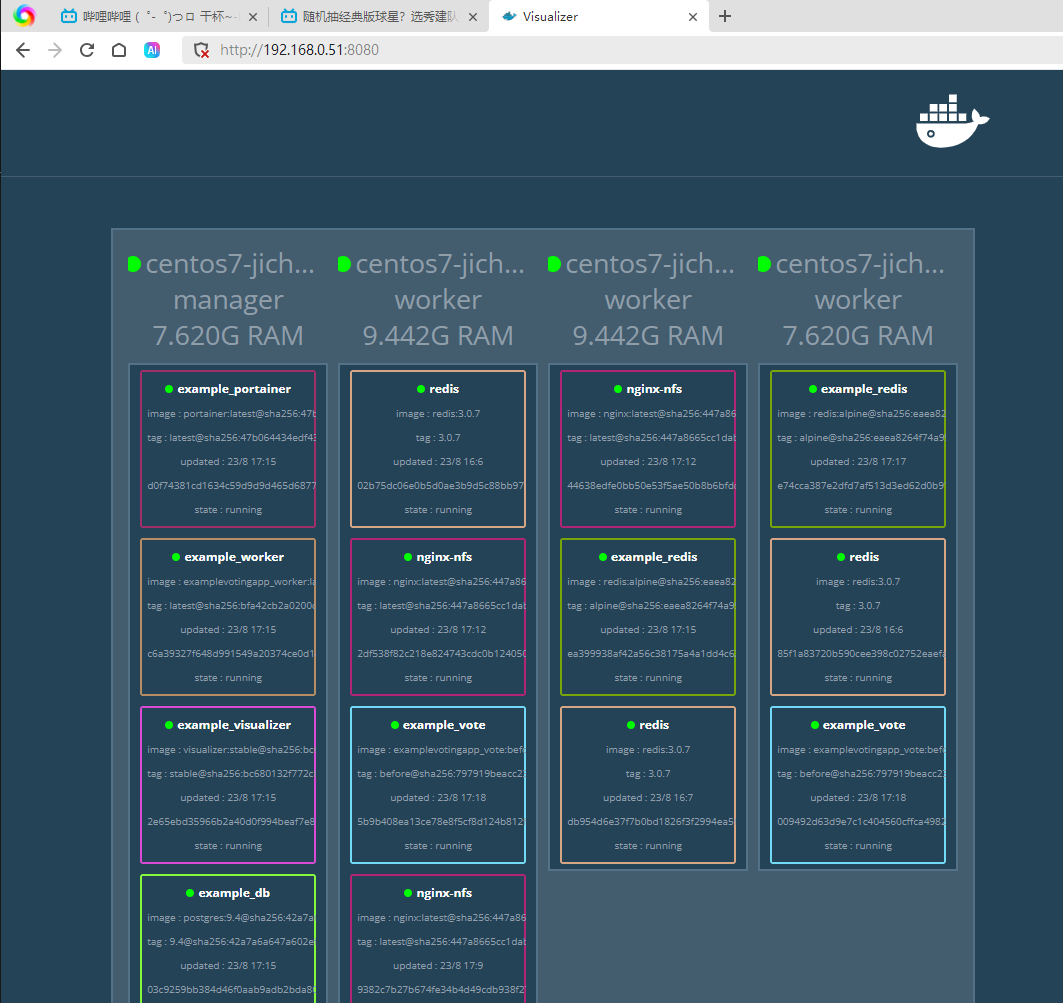Image resolution: width=1063 pixels, height=1003 pixels.
Task: Close the second tab about 随机抽经典版球星
Action: pos(473,17)
